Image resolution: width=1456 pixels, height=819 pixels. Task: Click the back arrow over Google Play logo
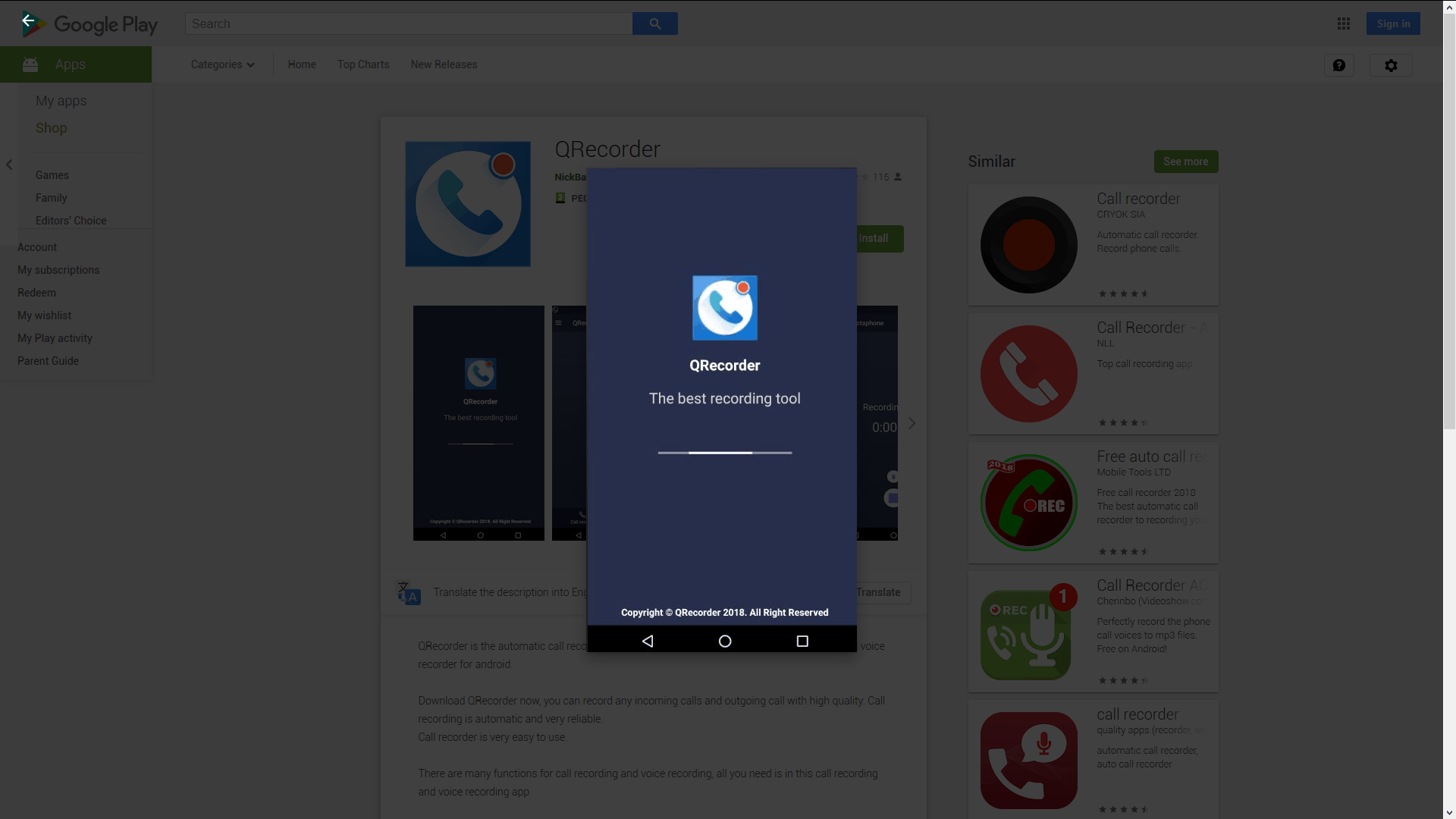point(28,20)
